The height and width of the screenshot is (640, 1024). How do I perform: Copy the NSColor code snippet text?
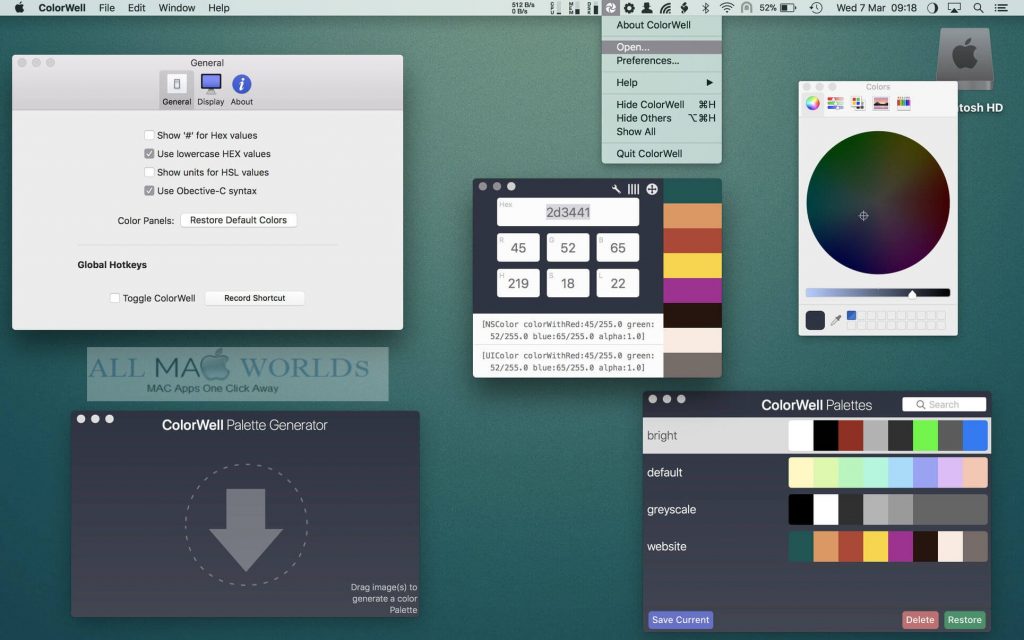coord(568,330)
